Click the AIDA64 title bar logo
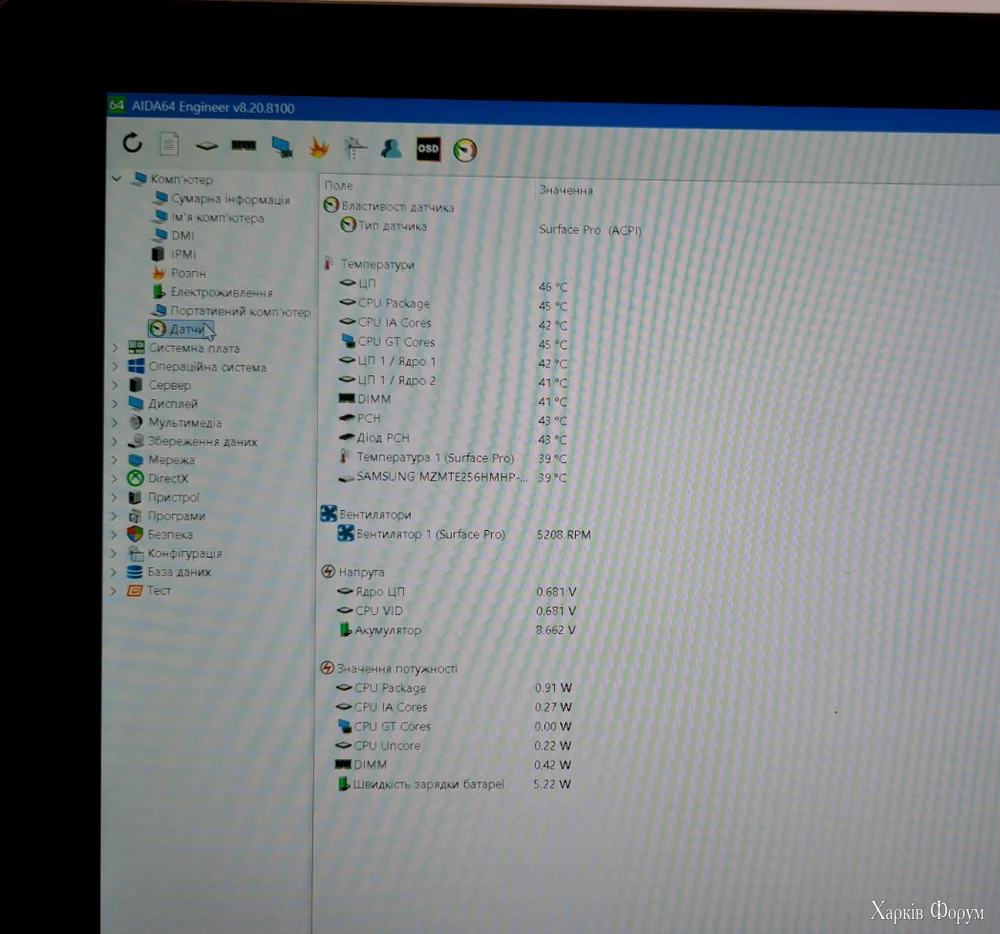The image size is (1000, 934). [x=117, y=105]
